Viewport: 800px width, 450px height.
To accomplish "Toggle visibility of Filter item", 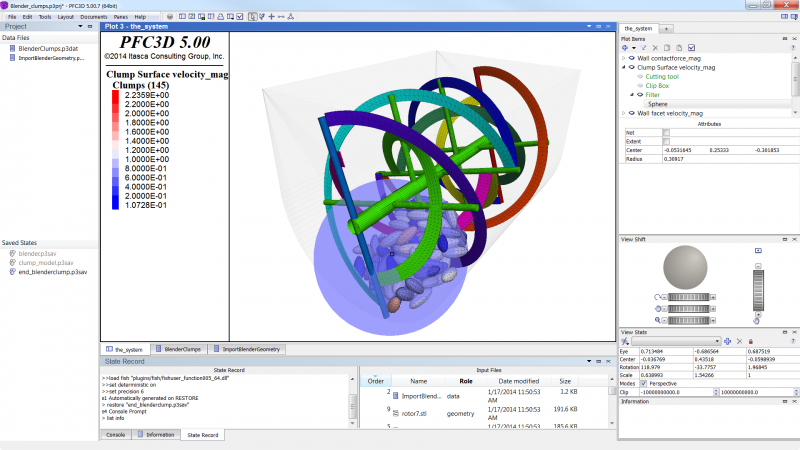I will coord(640,95).
